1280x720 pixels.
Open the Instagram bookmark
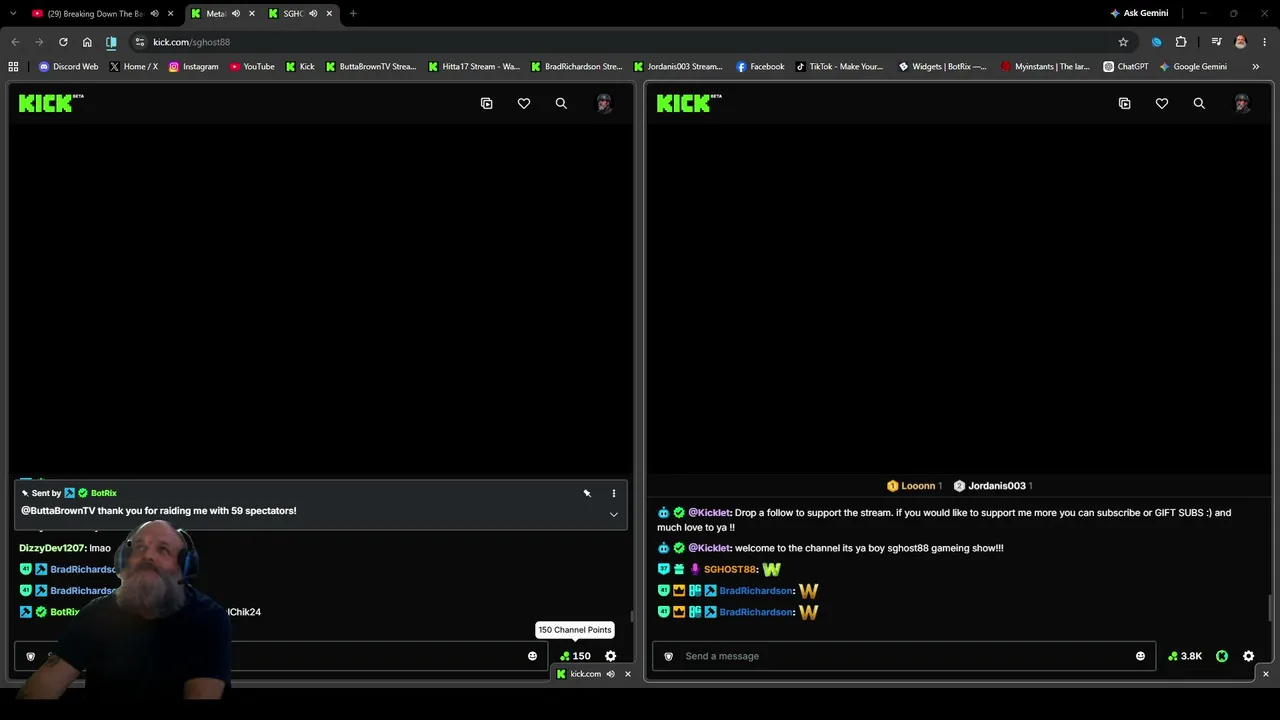pos(193,67)
